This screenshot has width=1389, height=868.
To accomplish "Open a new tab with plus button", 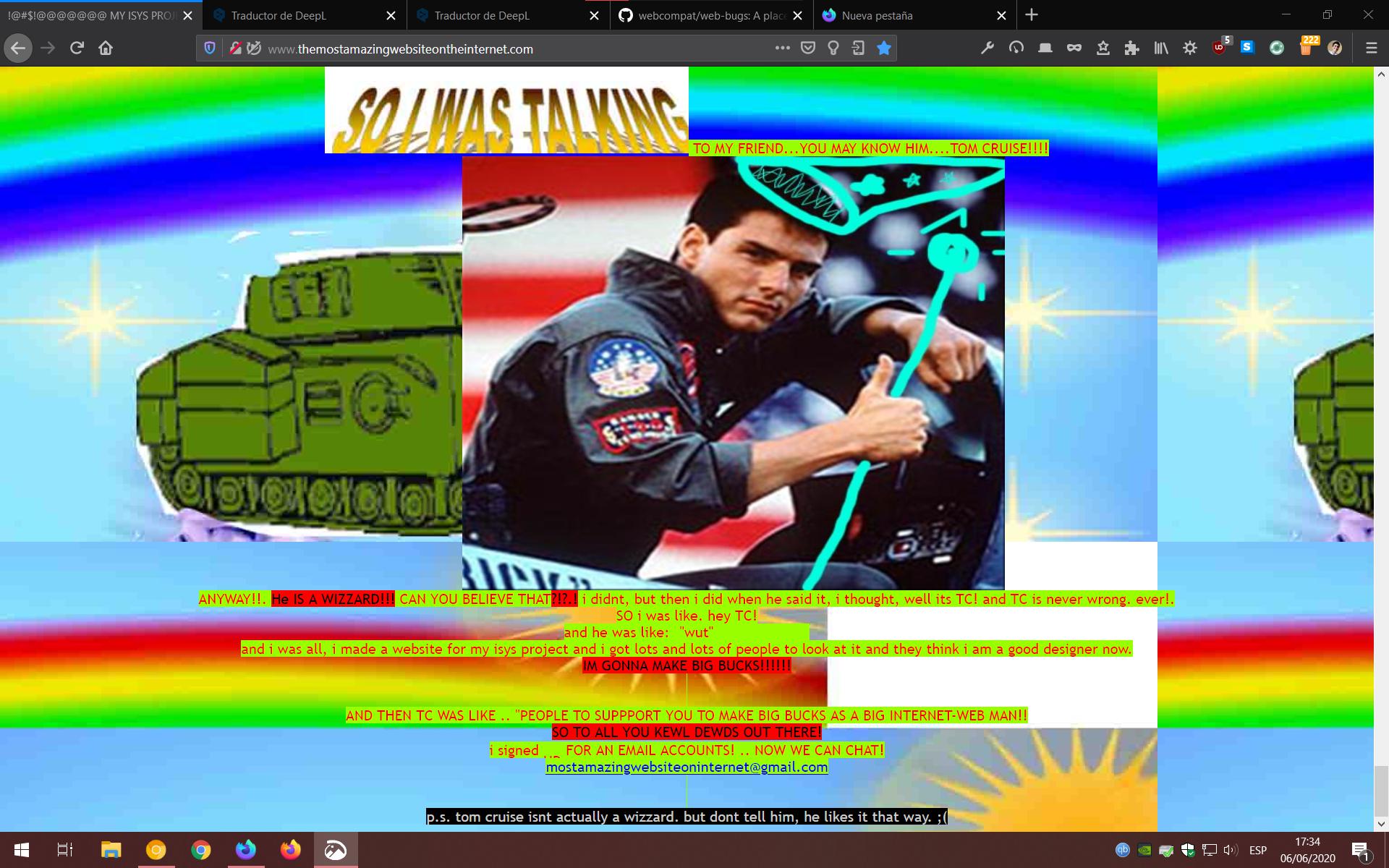I will (x=1032, y=15).
